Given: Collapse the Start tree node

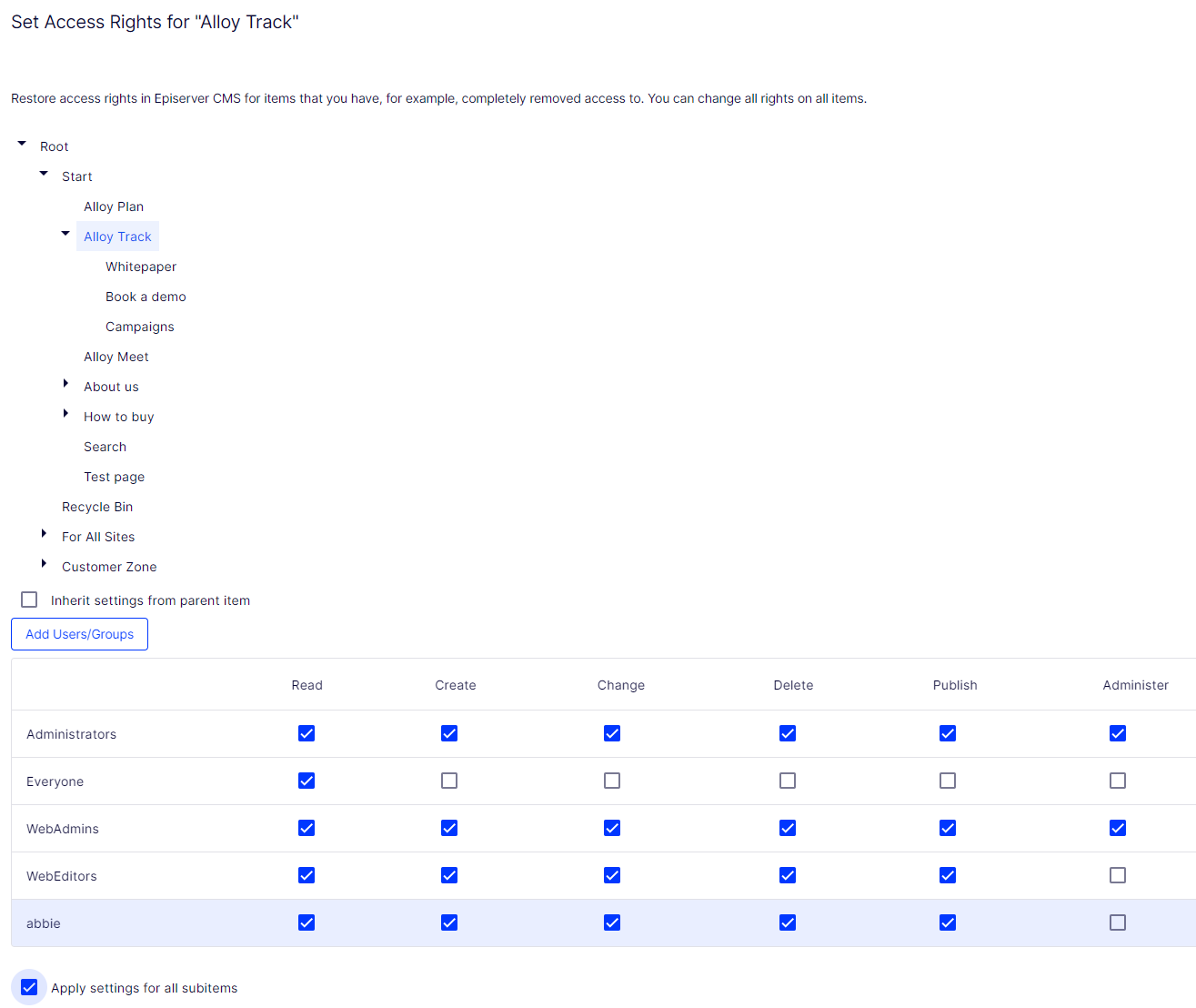Looking at the screenshot, I should [x=44, y=174].
